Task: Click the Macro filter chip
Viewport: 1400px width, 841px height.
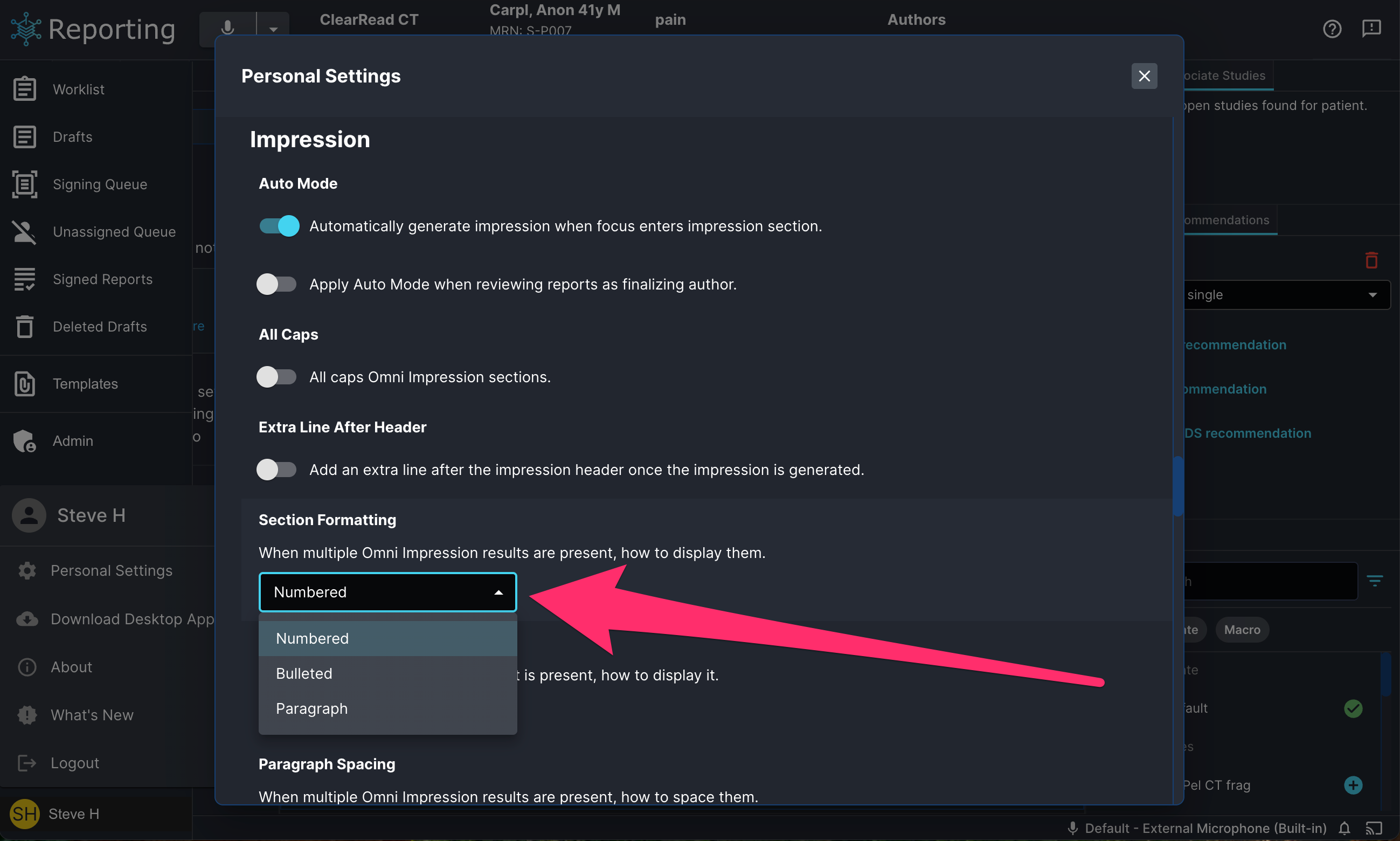Action: click(x=1242, y=630)
